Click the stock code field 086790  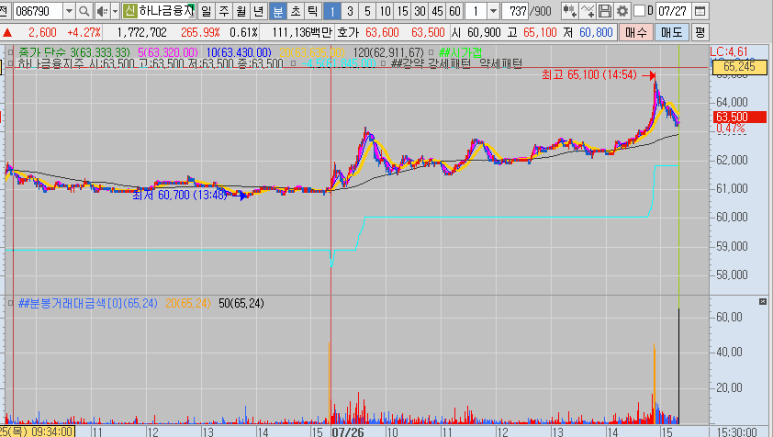pos(38,11)
